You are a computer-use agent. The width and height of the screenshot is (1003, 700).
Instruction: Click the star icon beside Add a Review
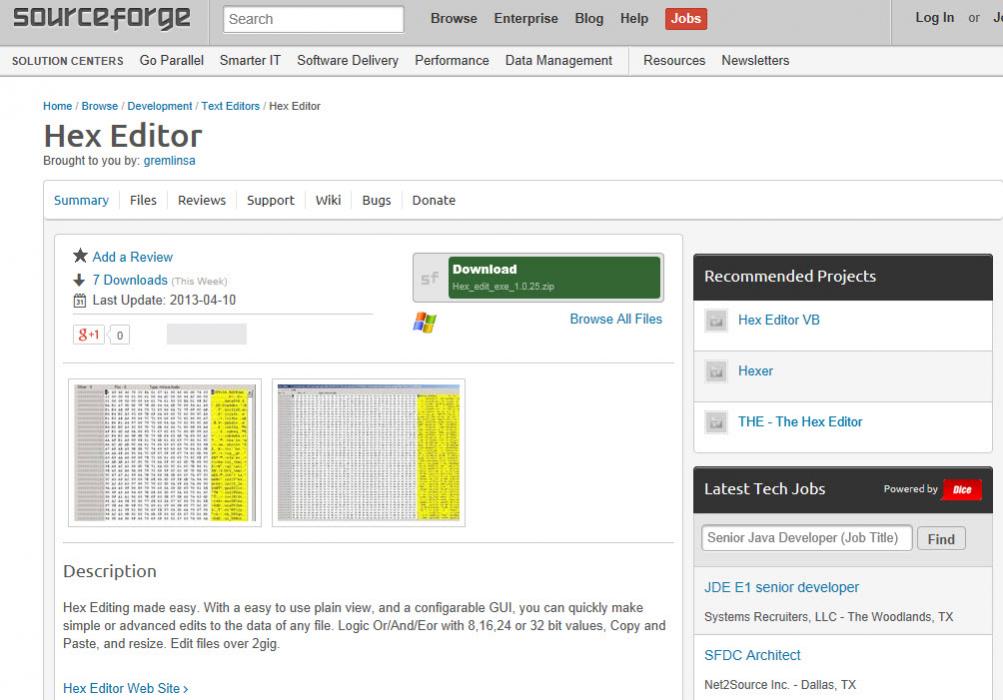tap(80, 256)
